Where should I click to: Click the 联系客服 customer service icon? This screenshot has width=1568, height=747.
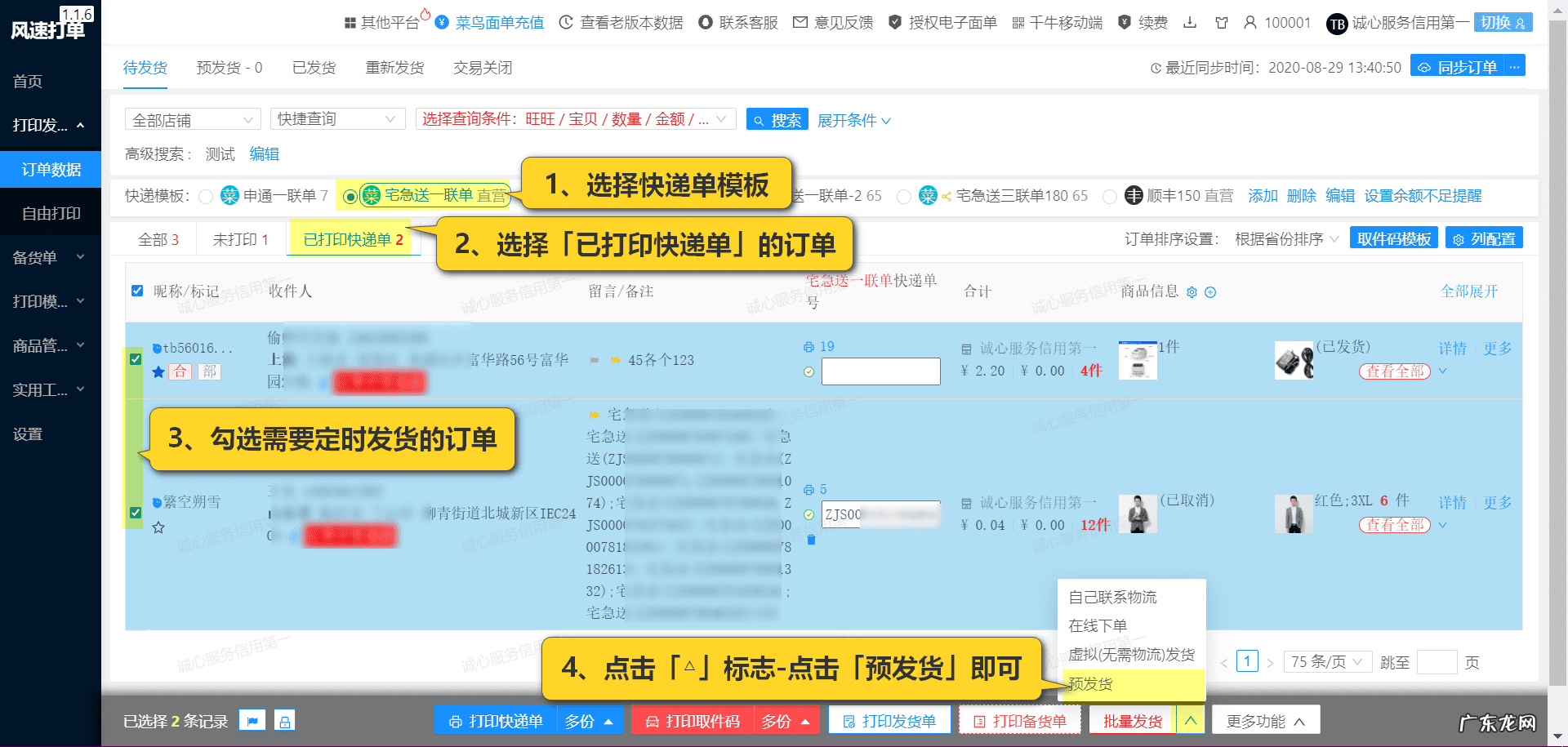706,23
